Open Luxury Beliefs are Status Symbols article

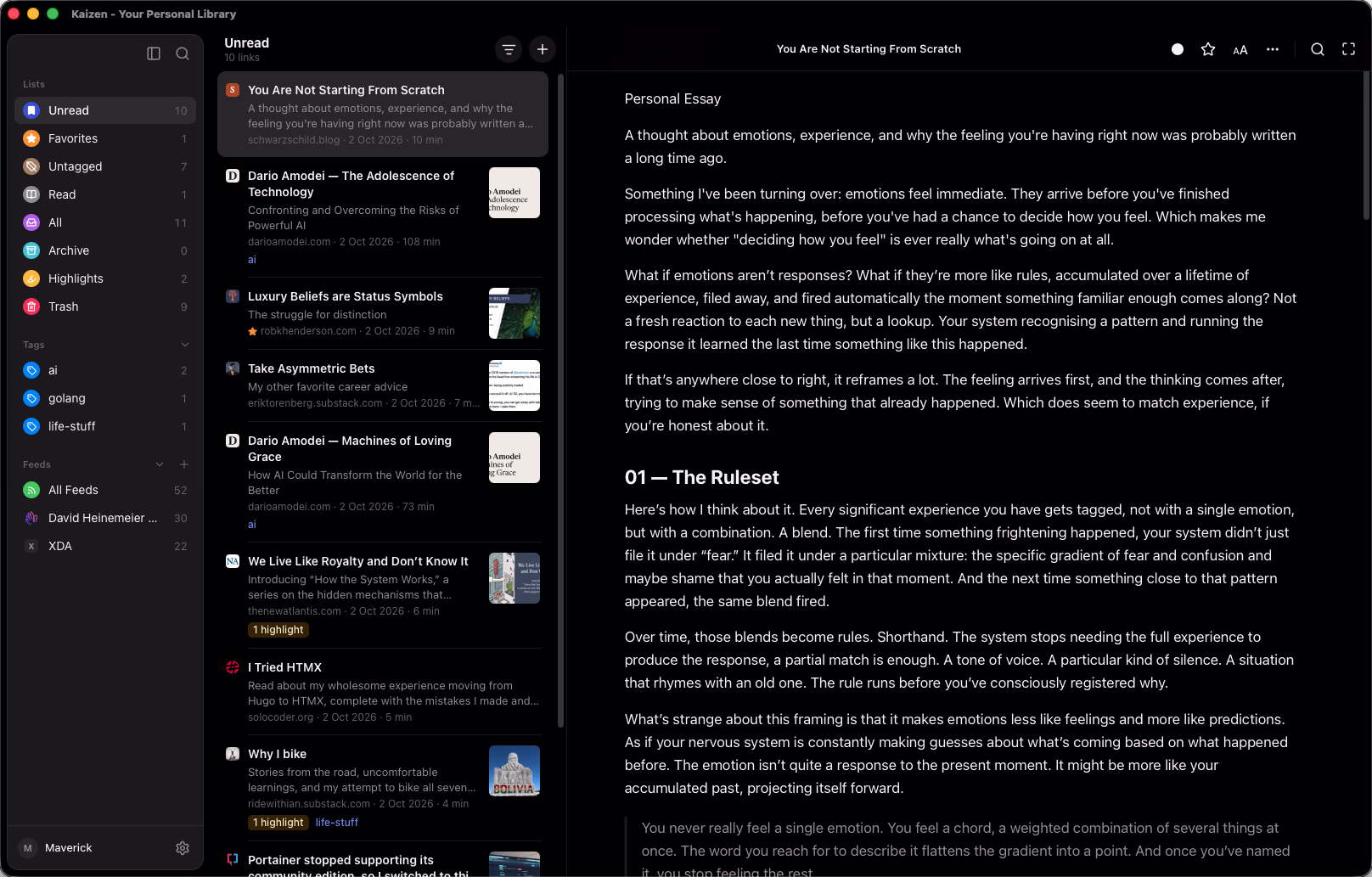(382, 313)
